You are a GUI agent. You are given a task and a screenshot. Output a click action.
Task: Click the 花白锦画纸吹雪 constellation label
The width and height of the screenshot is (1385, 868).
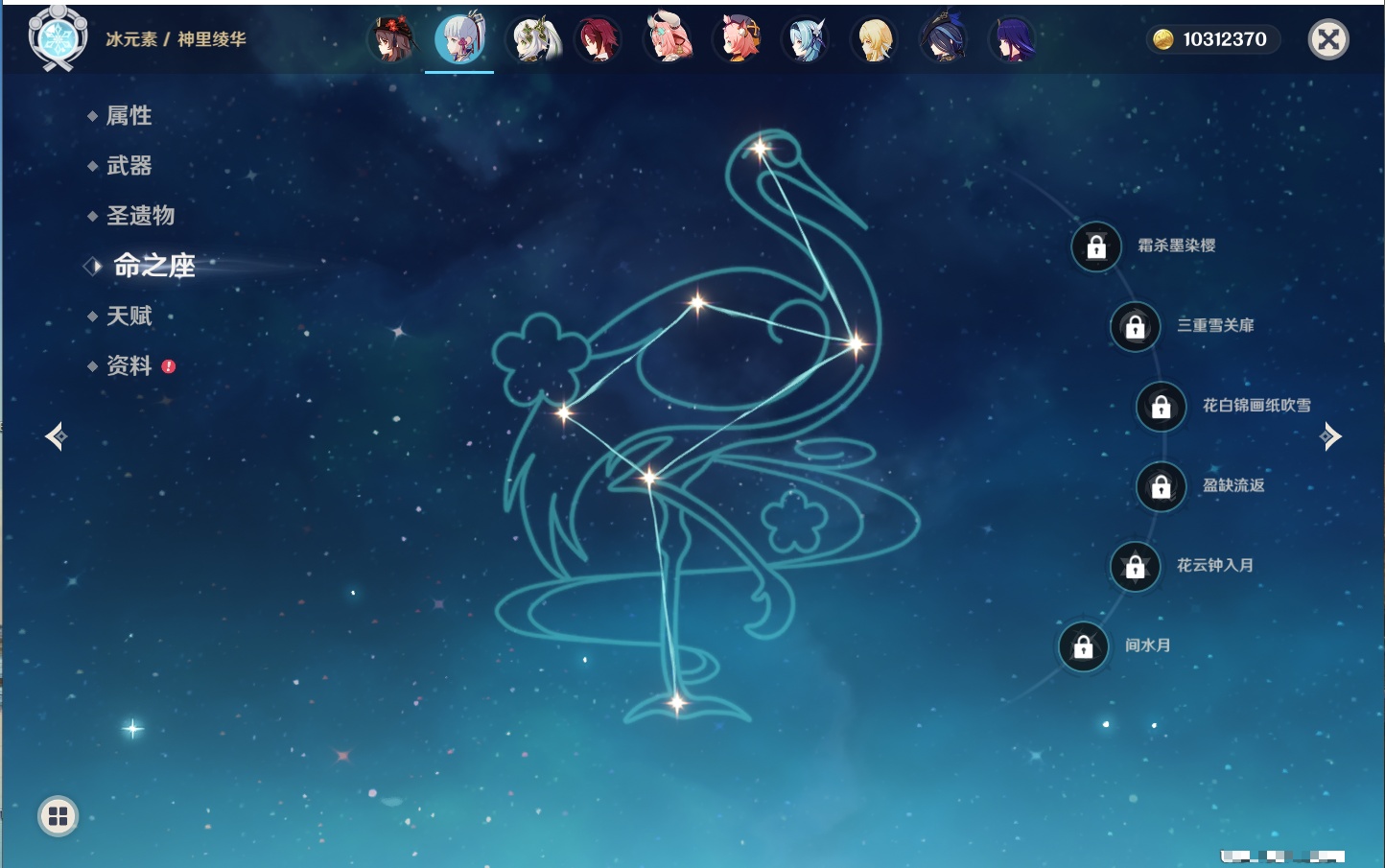coord(1256,406)
